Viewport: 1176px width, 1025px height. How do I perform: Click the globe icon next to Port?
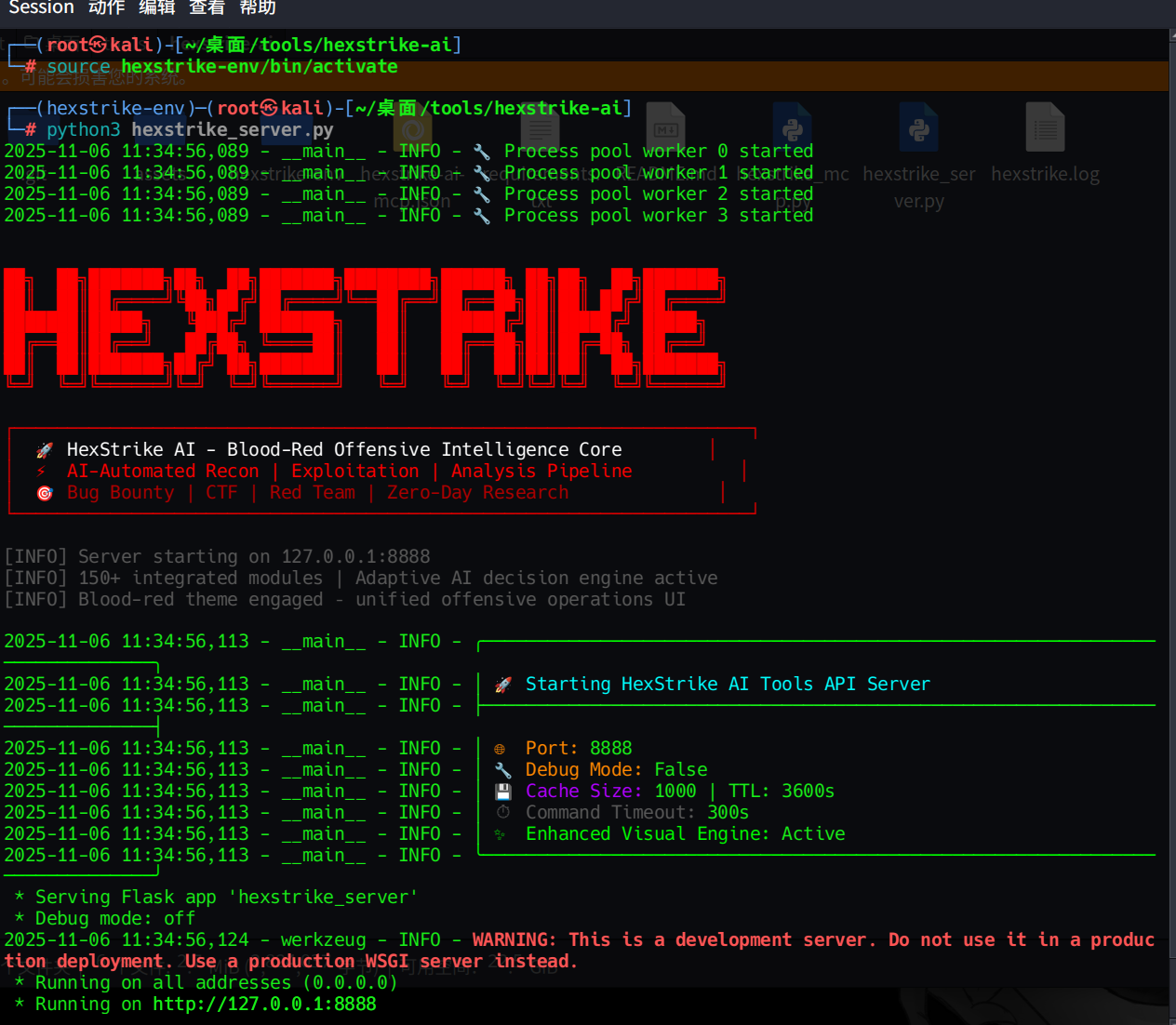click(x=500, y=749)
